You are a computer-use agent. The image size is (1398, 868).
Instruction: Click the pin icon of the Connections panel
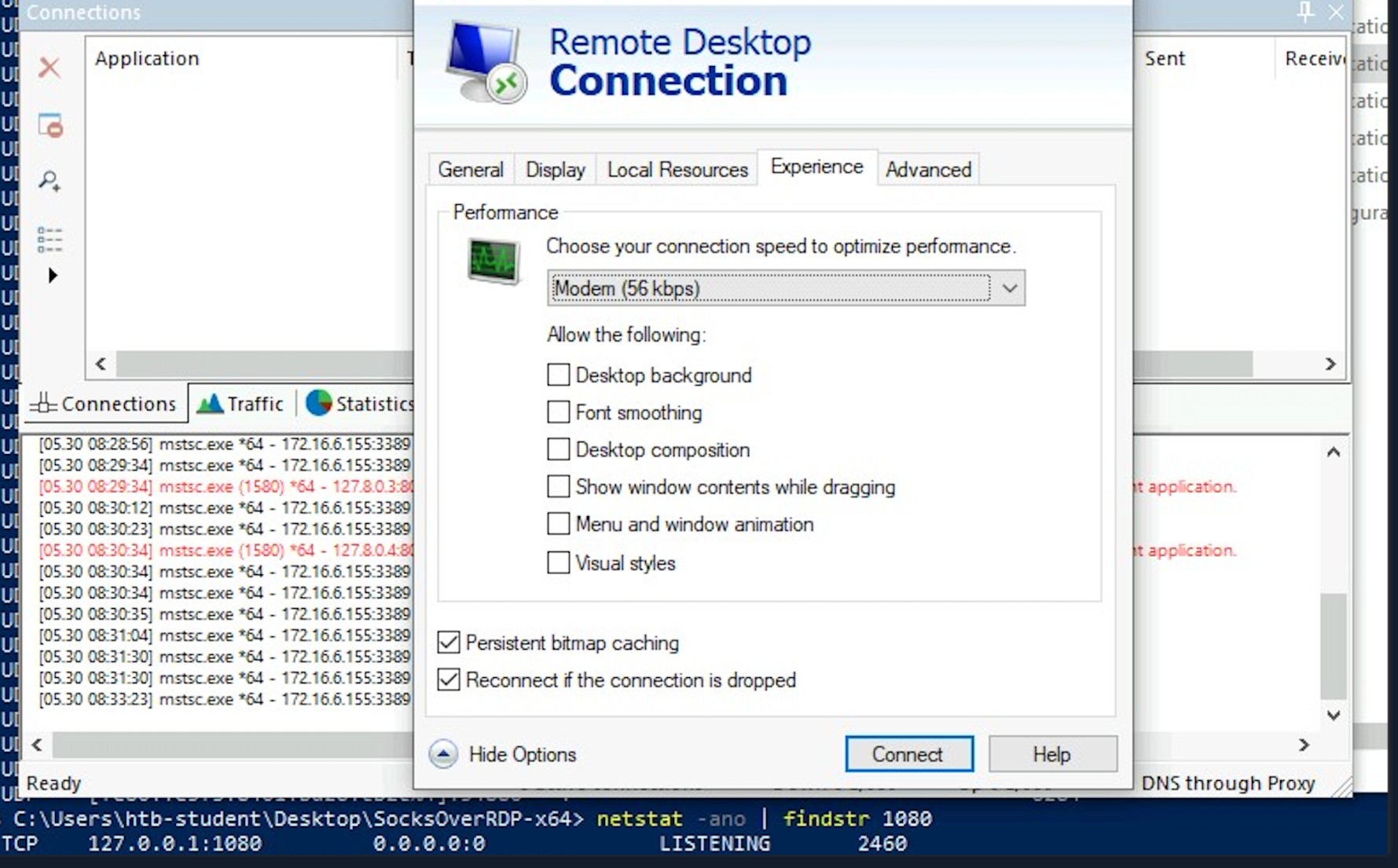tap(1305, 12)
